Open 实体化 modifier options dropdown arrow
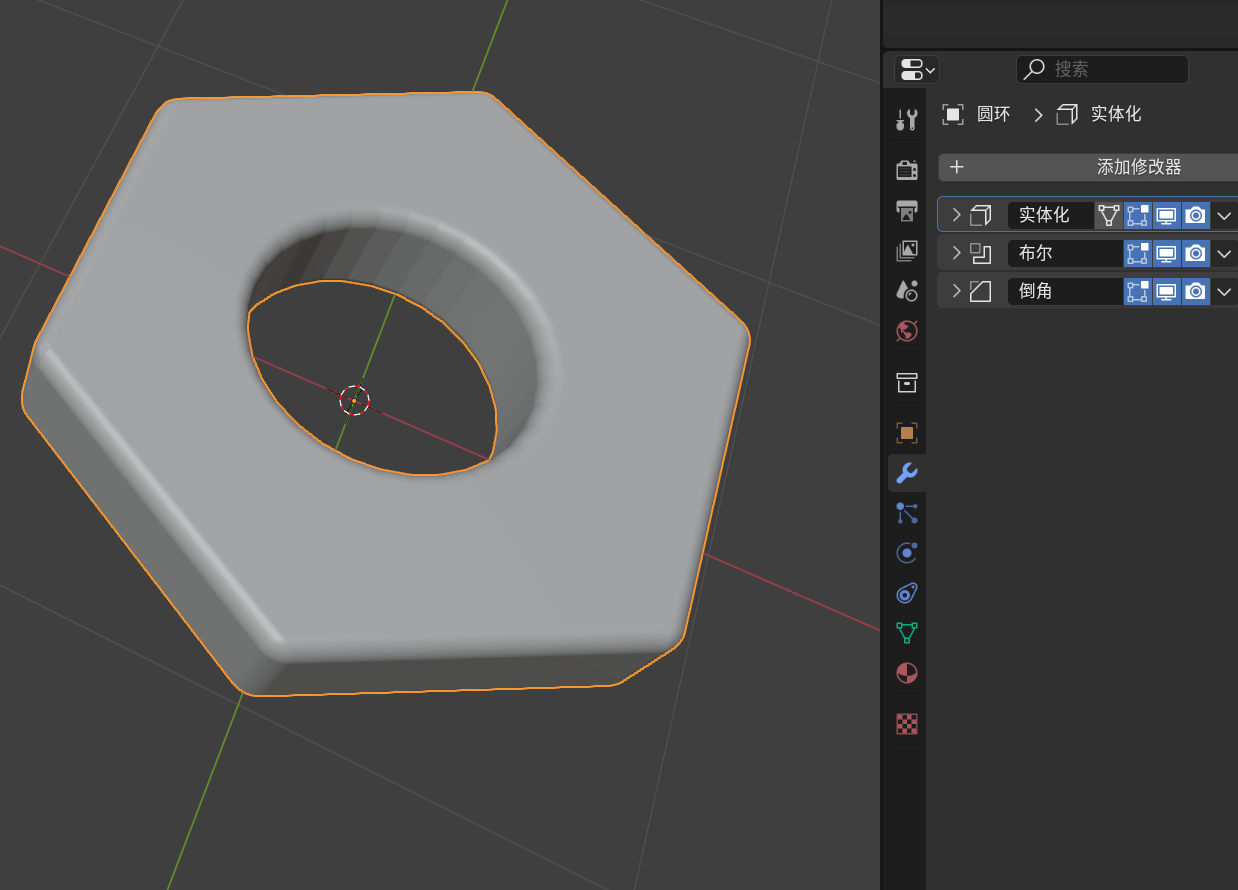The height and width of the screenshot is (890, 1238). click(1224, 215)
